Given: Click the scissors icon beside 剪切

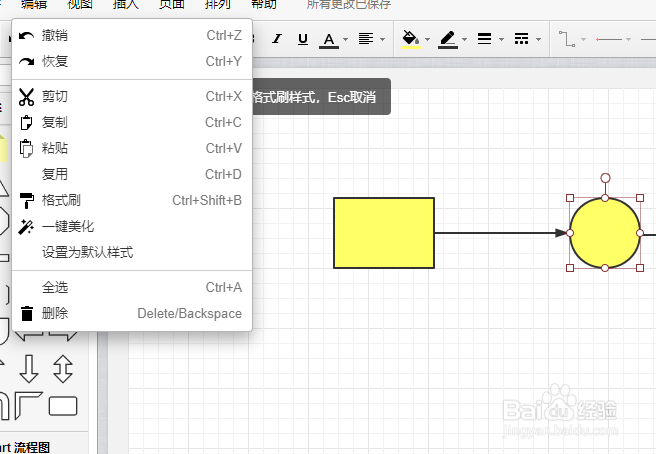Looking at the screenshot, I should pyautogui.click(x=26, y=97).
